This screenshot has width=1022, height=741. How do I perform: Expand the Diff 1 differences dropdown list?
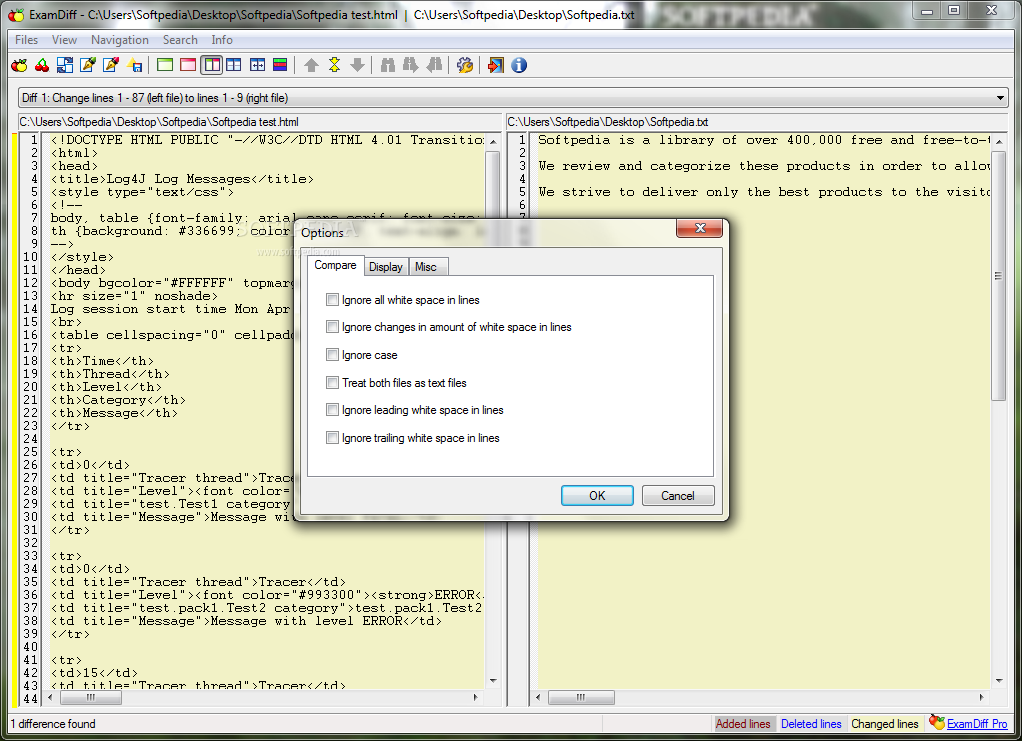pos(1000,98)
